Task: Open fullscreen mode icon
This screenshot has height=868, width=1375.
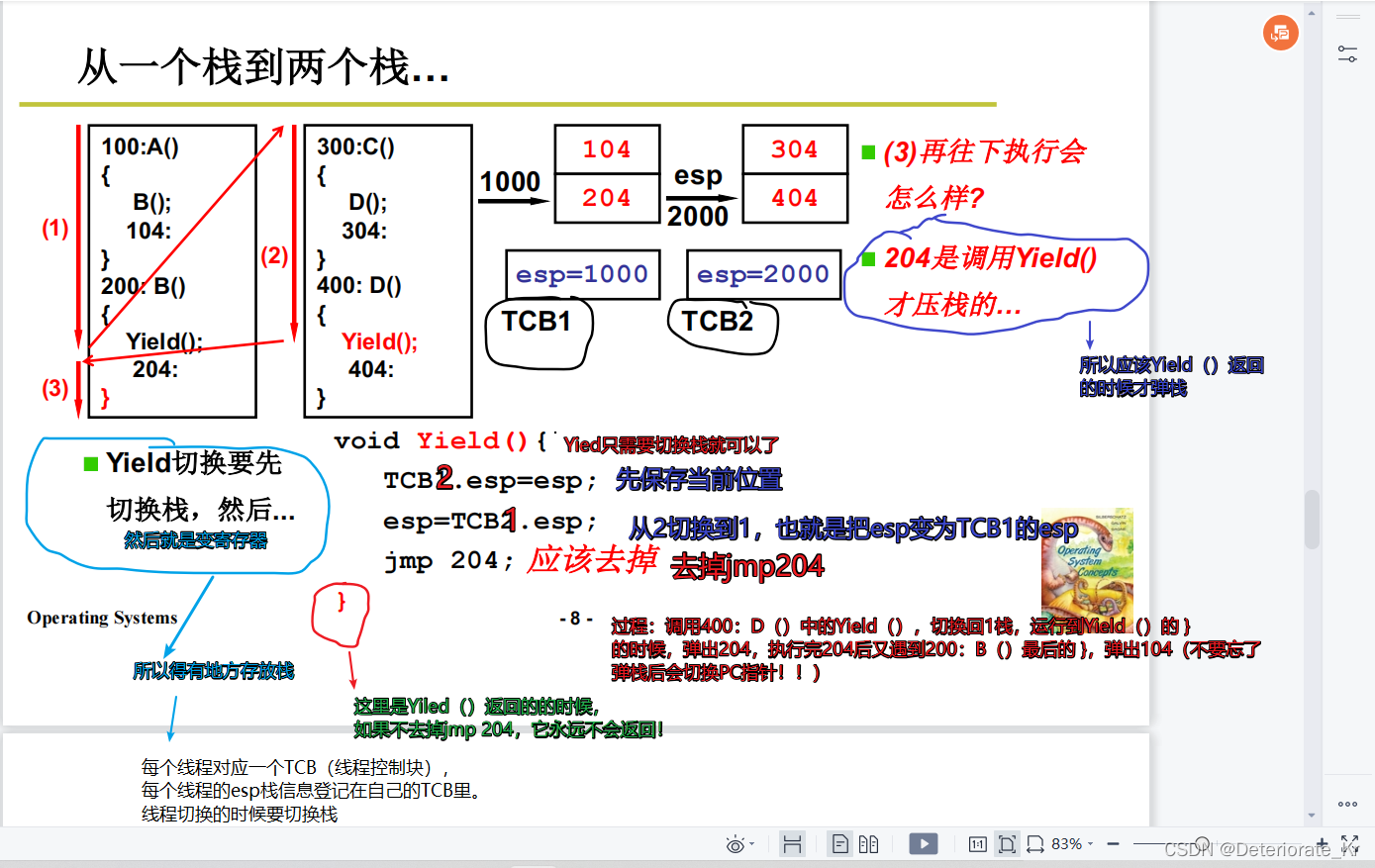Action: point(1349,844)
